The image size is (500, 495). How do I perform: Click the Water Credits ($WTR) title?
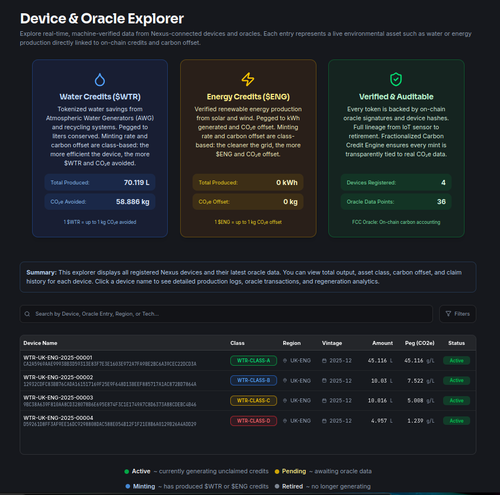coord(100,97)
